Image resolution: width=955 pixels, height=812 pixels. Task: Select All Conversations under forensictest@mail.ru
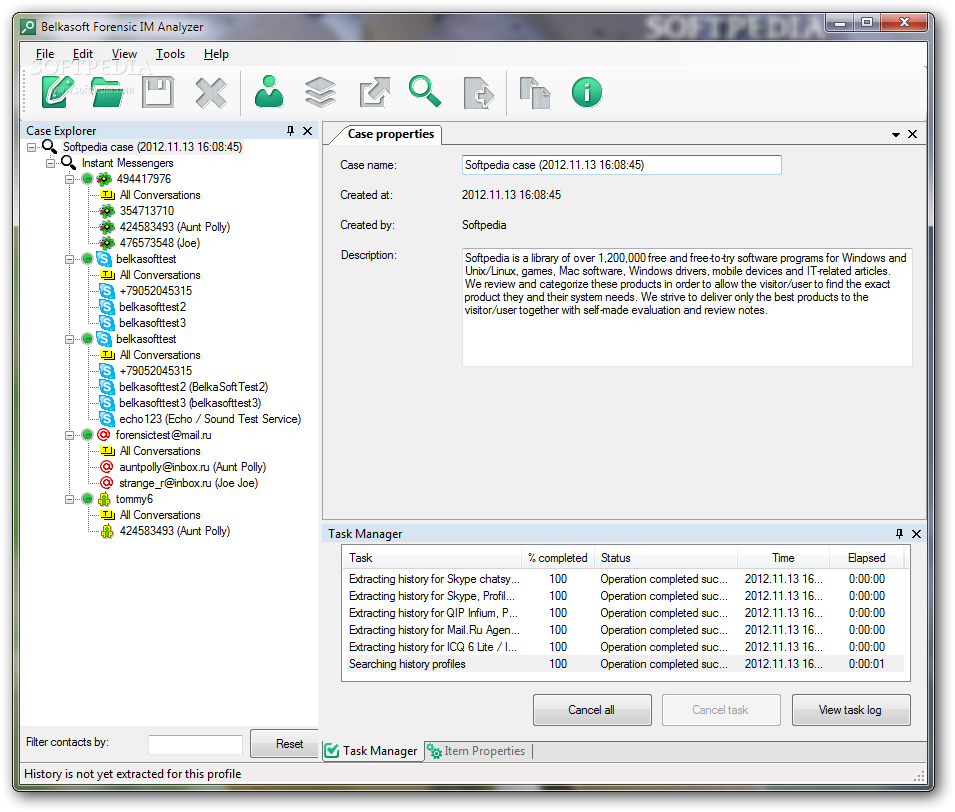160,451
